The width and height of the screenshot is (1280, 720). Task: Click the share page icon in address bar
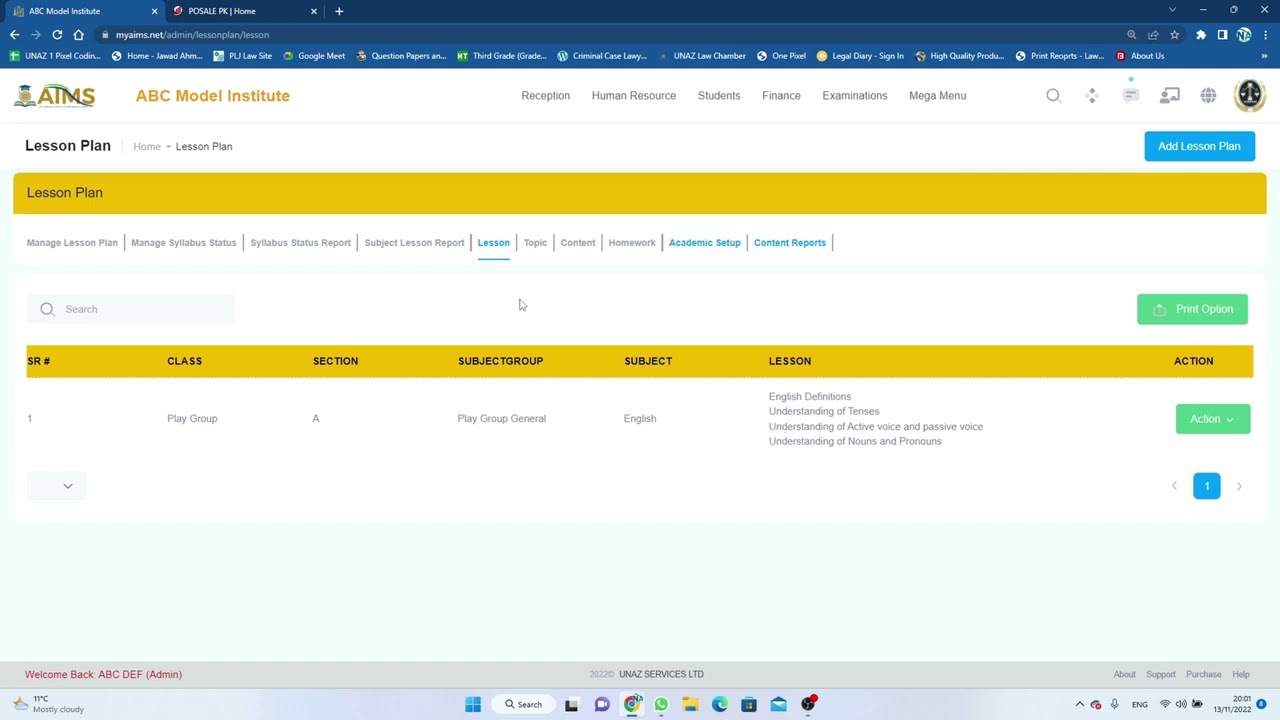[x=1153, y=35]
